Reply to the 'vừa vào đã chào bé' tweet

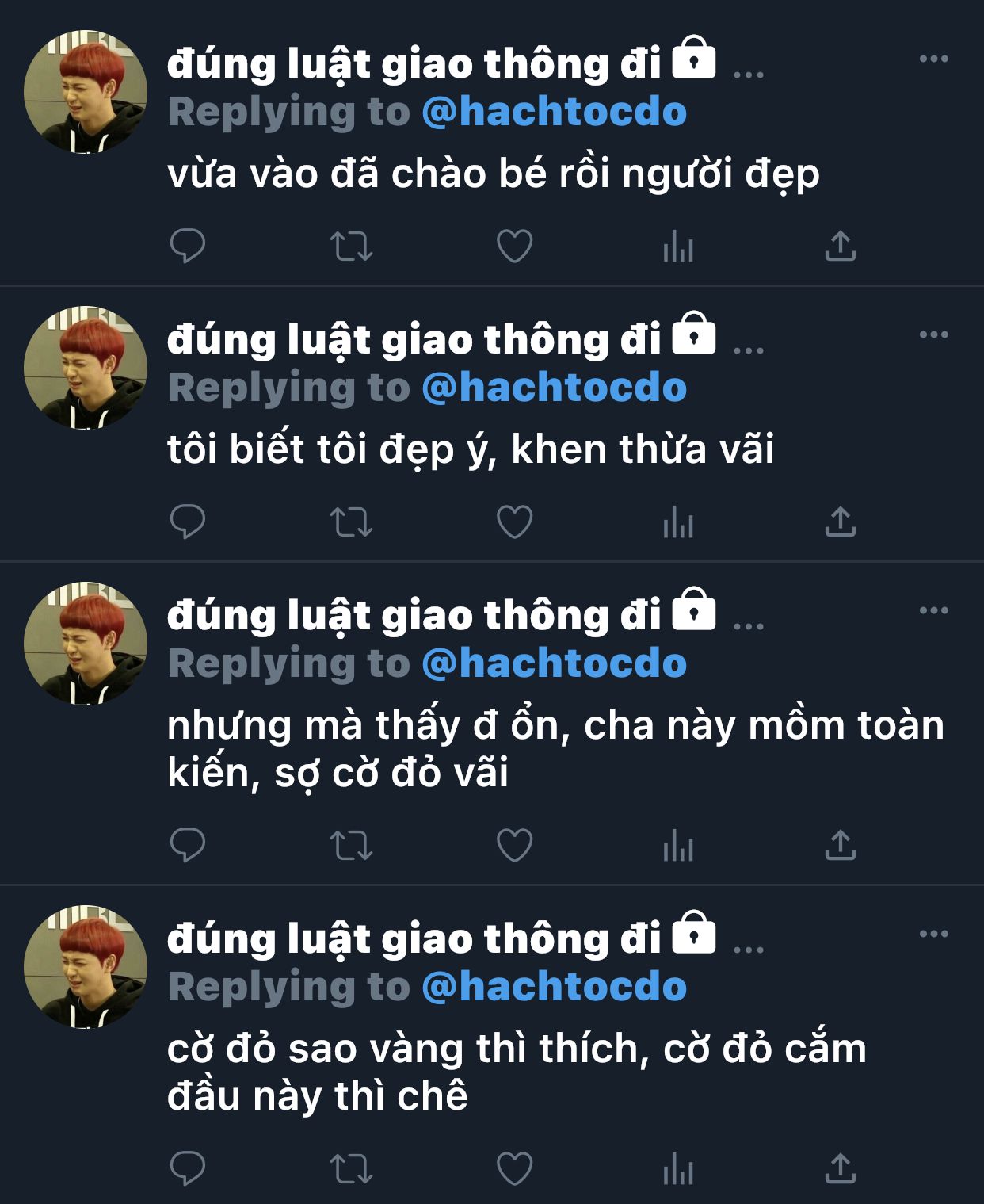[188, 246]
